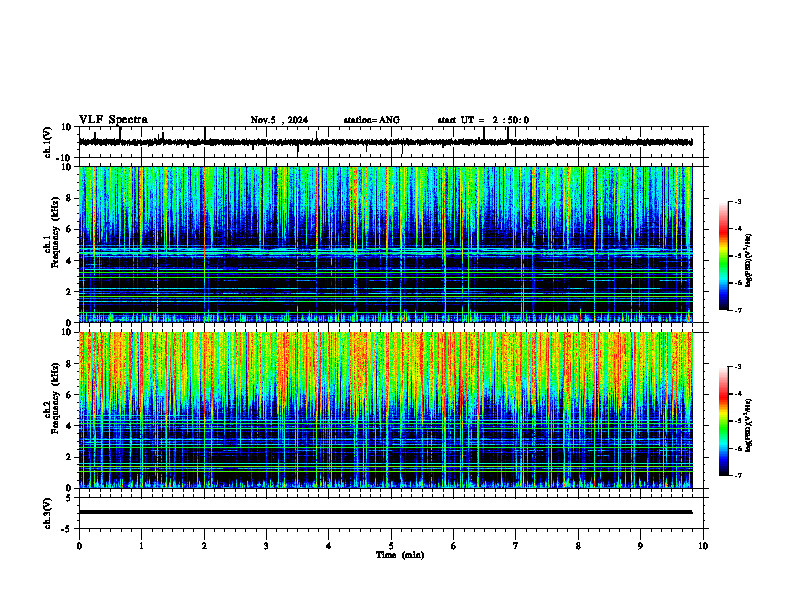The width and height of the screenshot is (792, 612).
Task: Click the ch.1 spectrogram color bar
Action: [724, 256]
